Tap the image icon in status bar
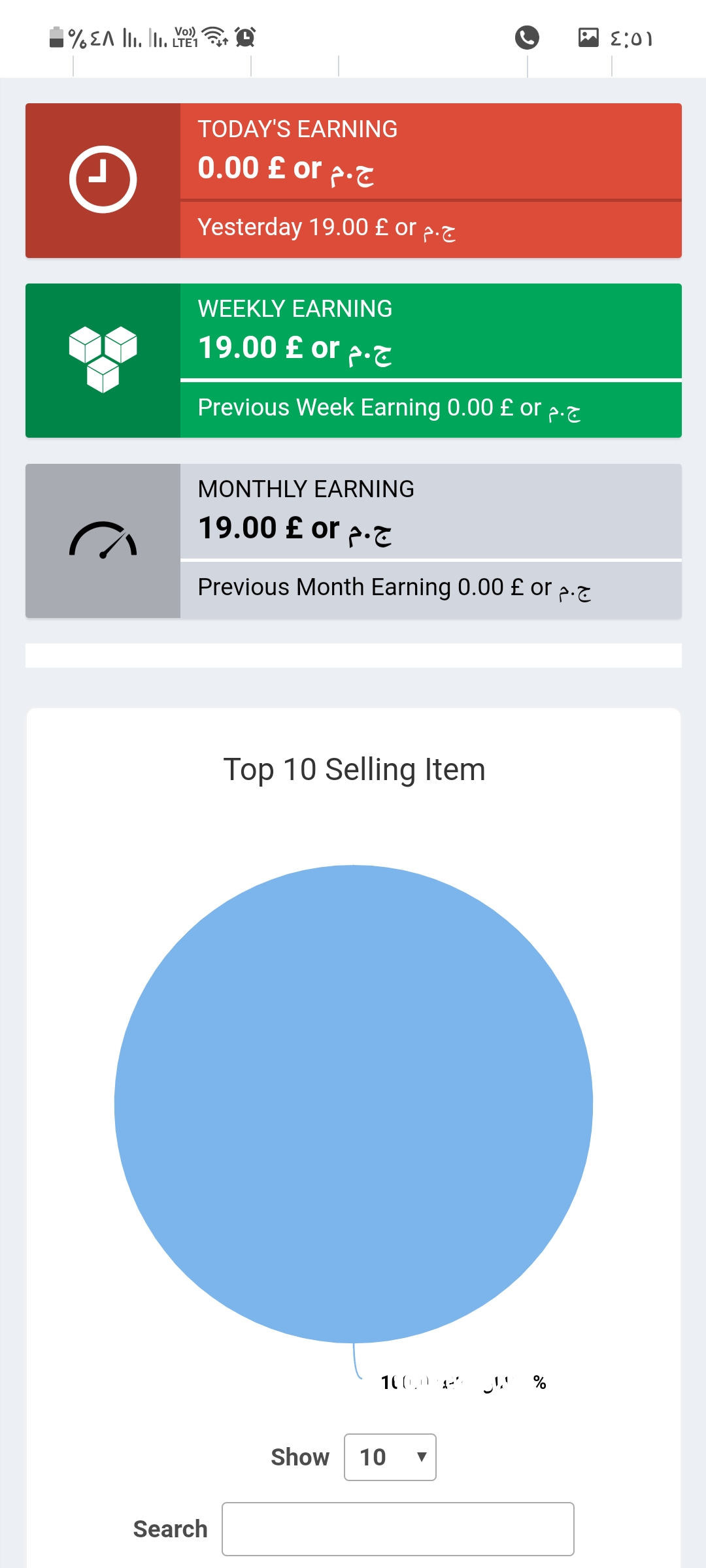The image size is (706, 1568). (x=588, y=37)
